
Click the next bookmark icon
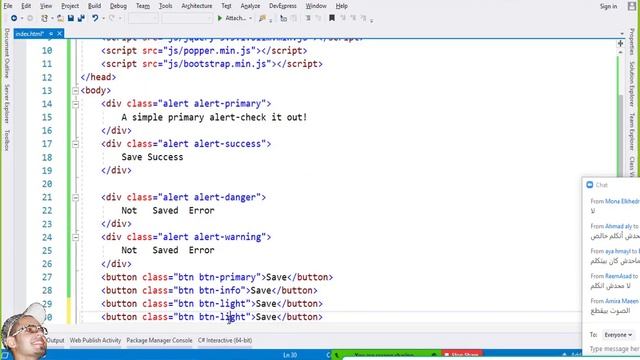[353, 18]
